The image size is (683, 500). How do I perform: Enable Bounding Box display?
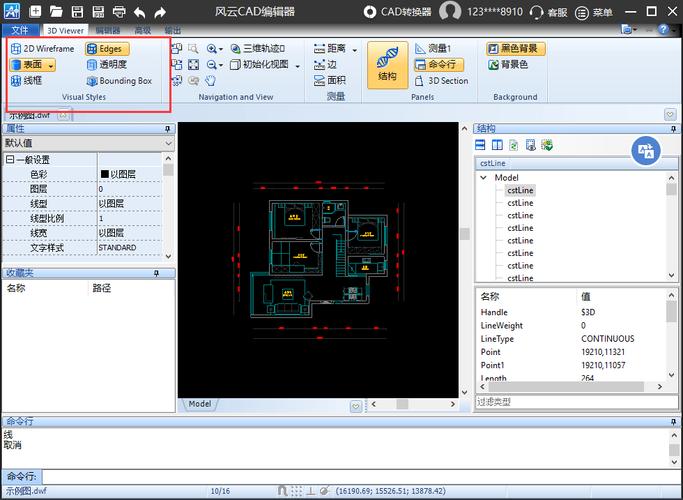119,81
